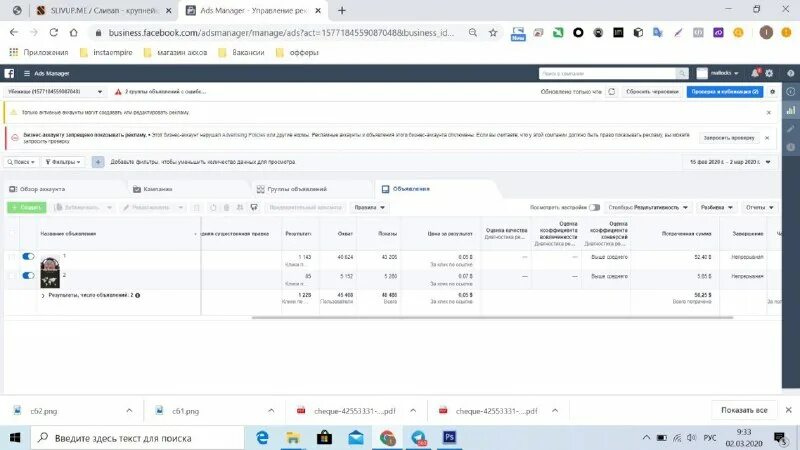Click the horizontal scrollbar below the table
This screenshot has height=450, width=800.
[x=492, y=317]
